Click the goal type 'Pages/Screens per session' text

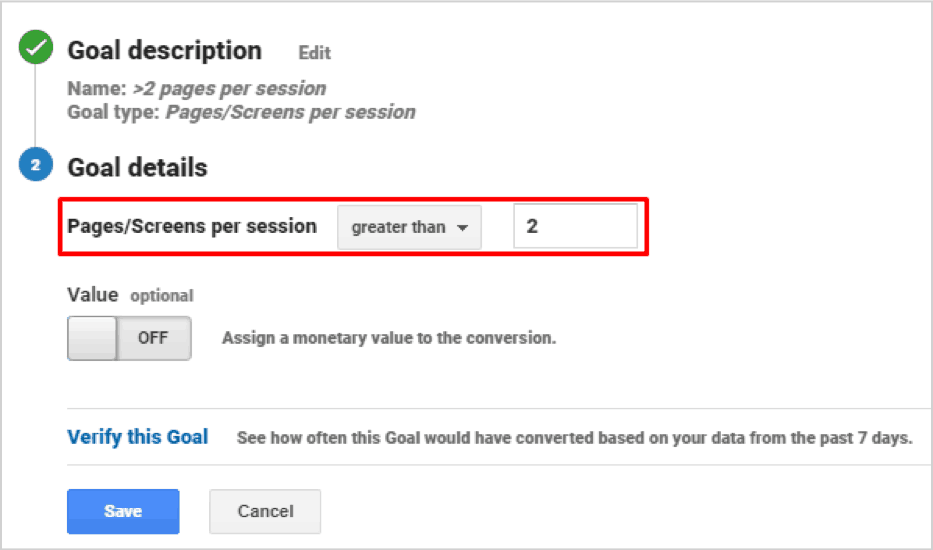tap(290, 112)
